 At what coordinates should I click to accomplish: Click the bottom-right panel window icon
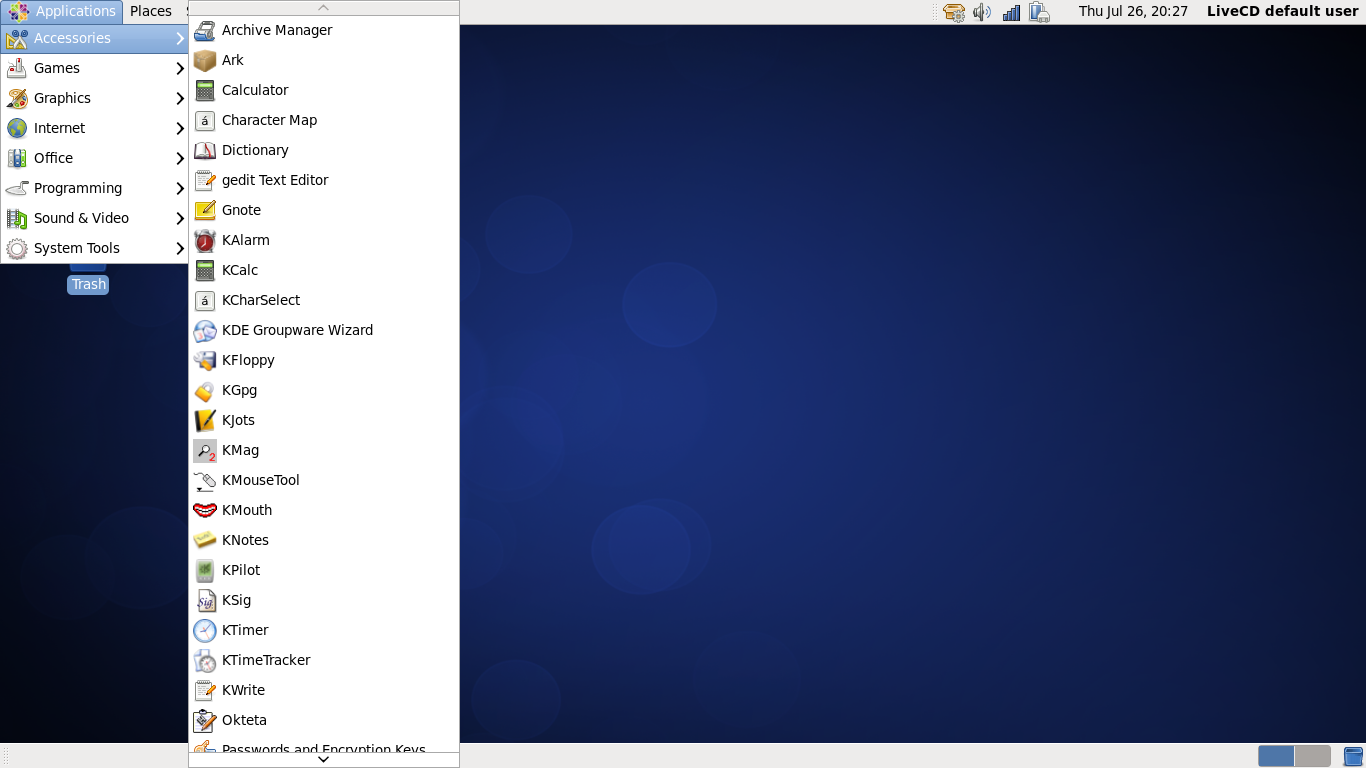(x=1353, y=756)
